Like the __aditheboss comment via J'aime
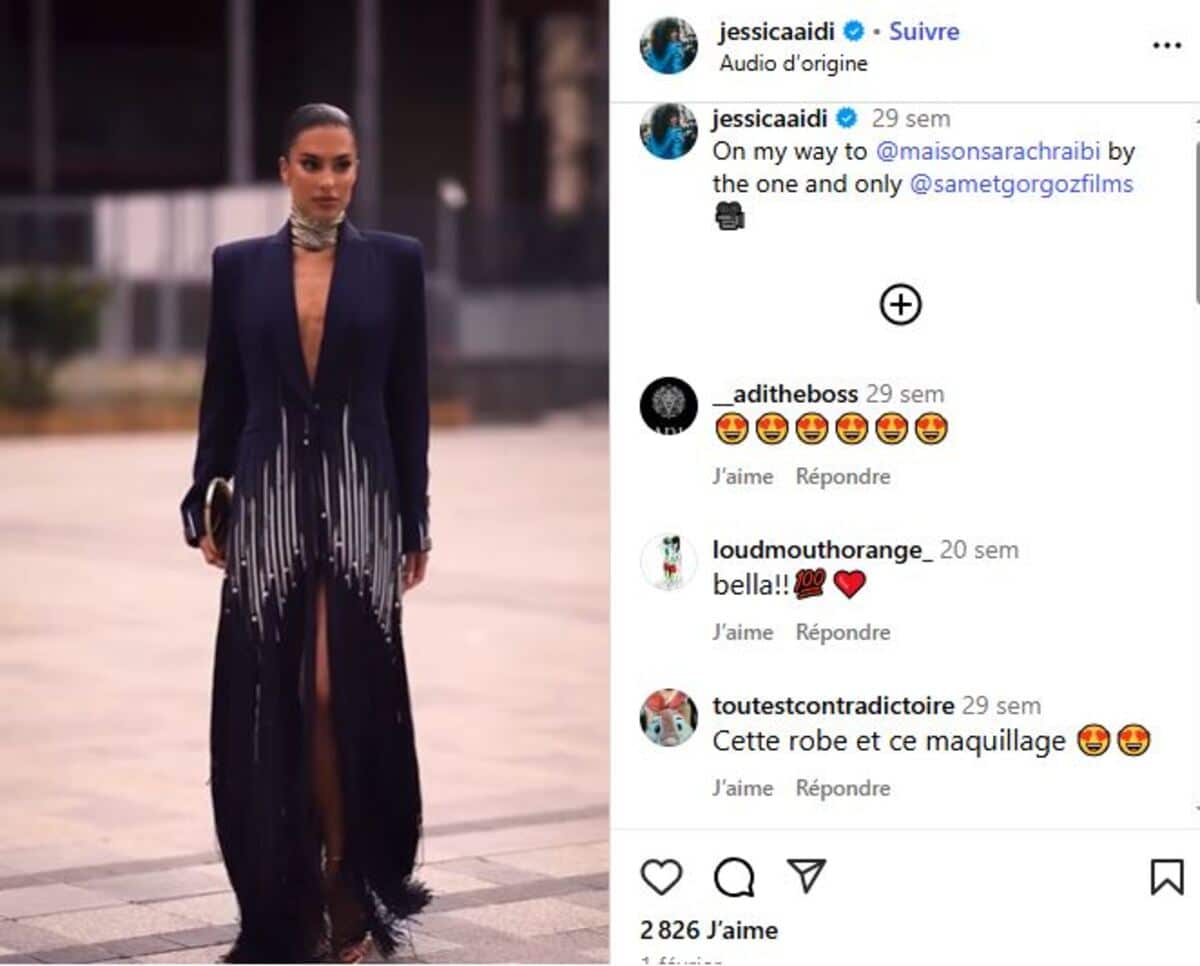This screenshot has width=1200, height=966. pyautogui.click(x=743, y=477)
